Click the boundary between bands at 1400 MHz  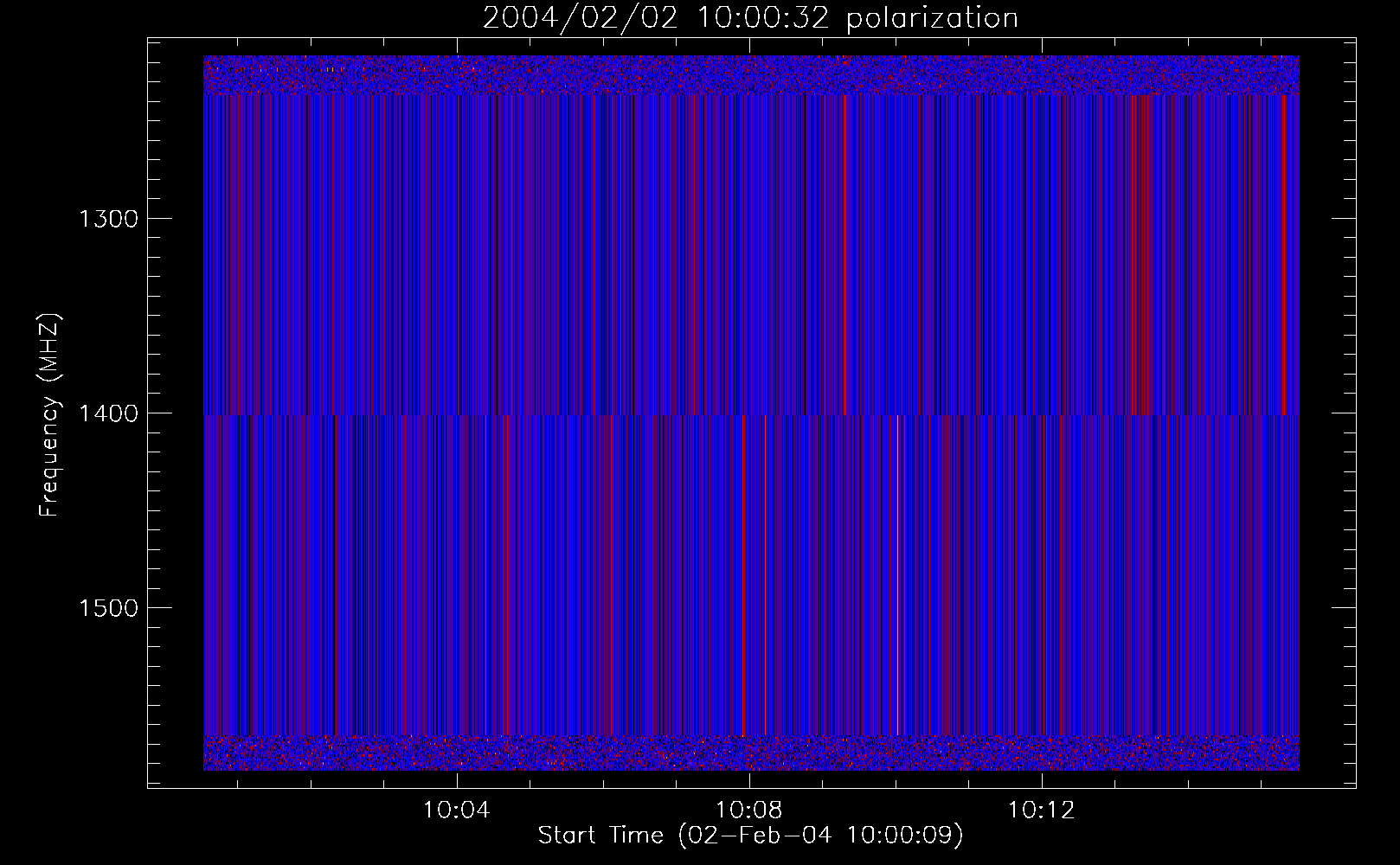[x=751, y=415]
